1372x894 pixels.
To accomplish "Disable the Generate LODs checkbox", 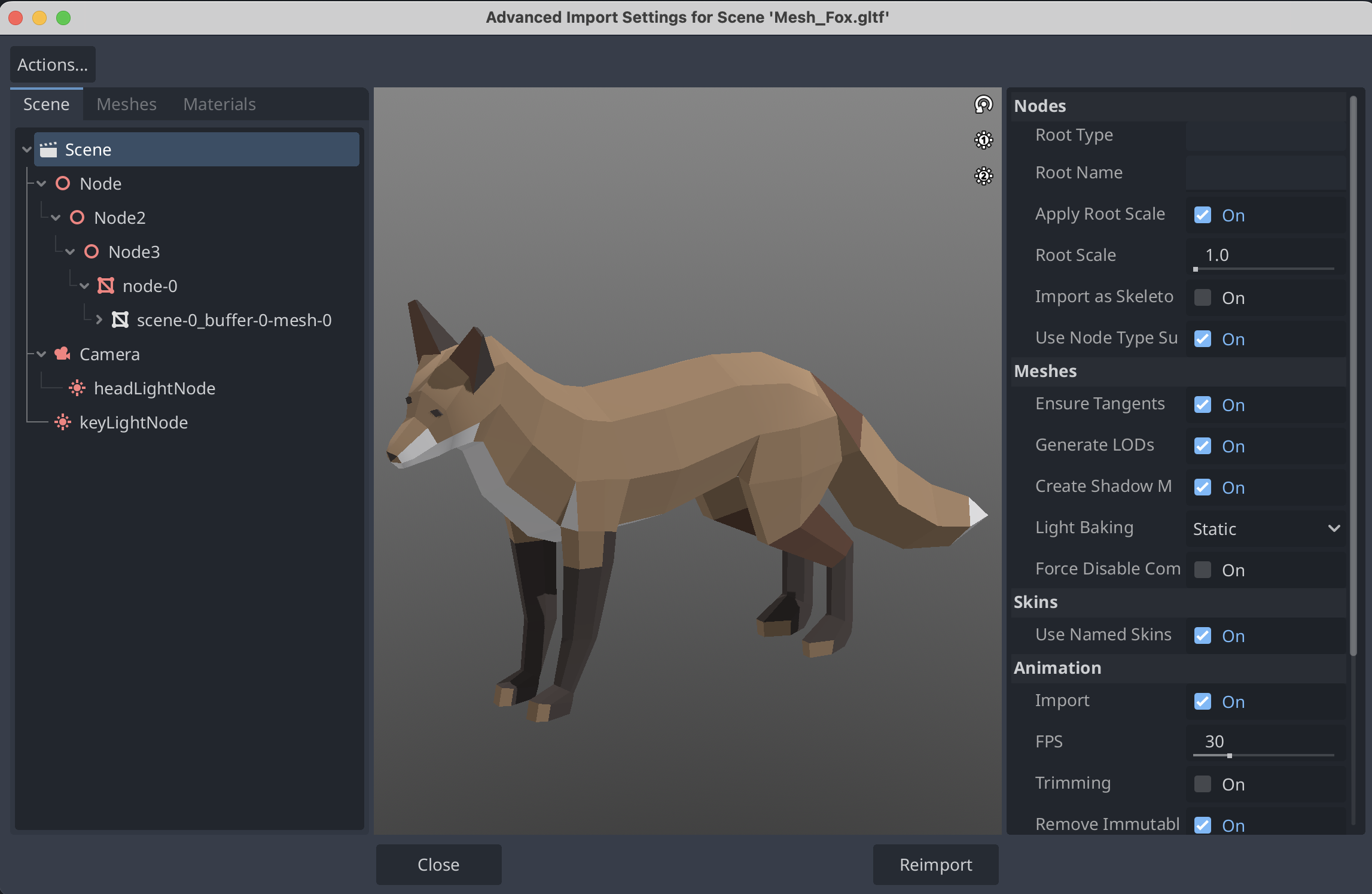I will pyautogui.click(x=1202, y=446).
